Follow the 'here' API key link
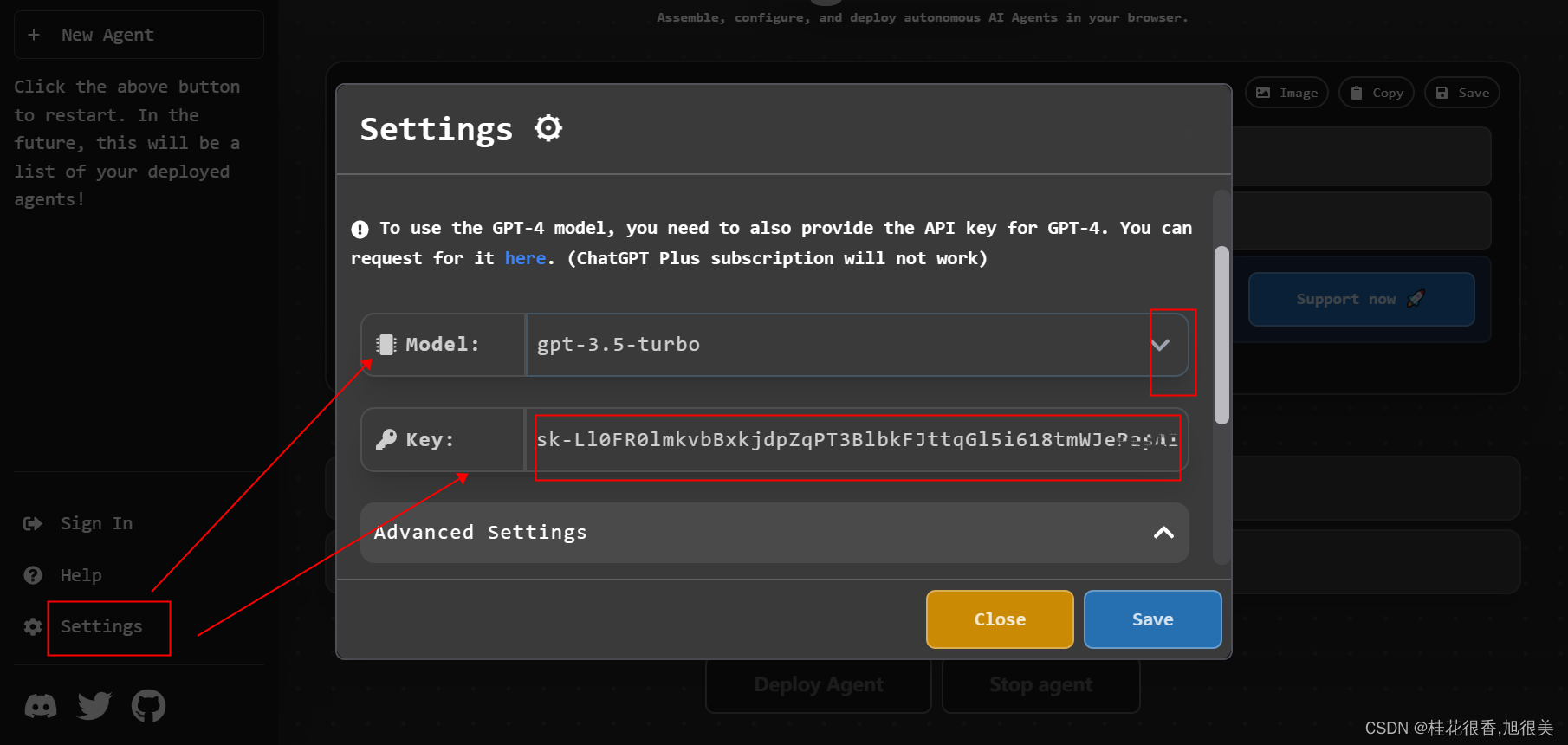This screenshot has height=745, width=1568. tap(525, 258)
